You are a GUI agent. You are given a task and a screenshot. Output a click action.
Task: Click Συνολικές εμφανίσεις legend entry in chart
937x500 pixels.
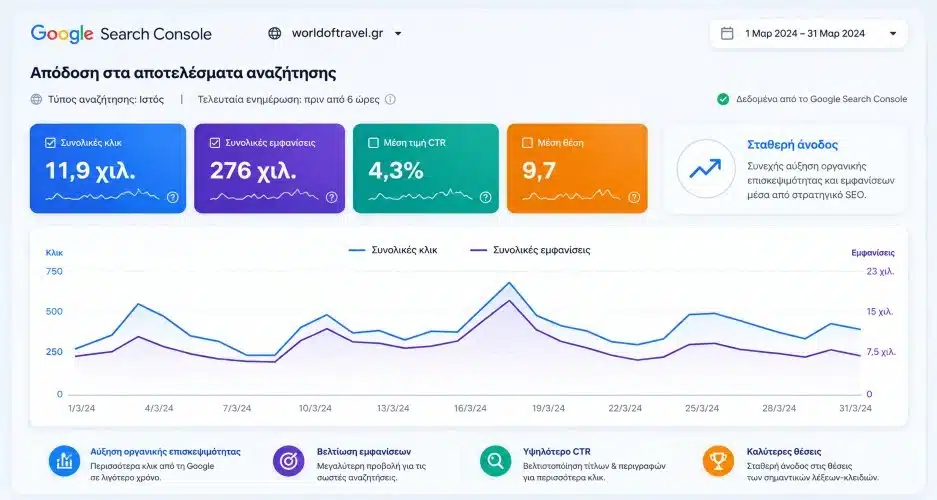tap(530, 250)
